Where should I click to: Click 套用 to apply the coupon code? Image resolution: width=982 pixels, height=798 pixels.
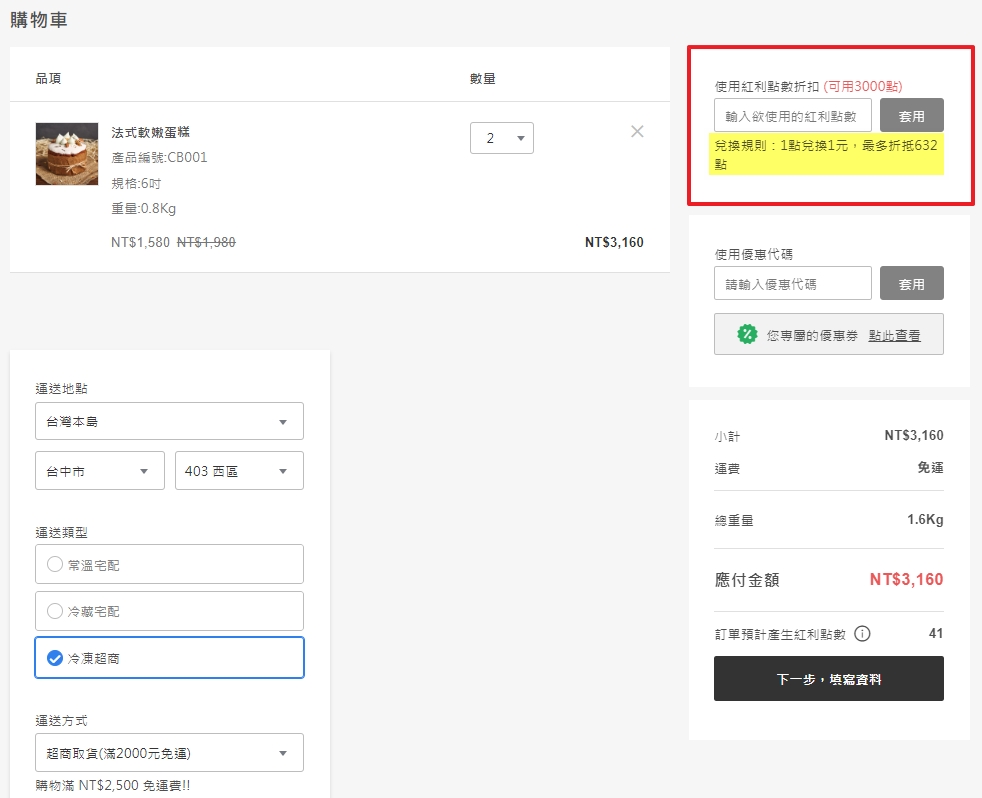pos(911,283)
